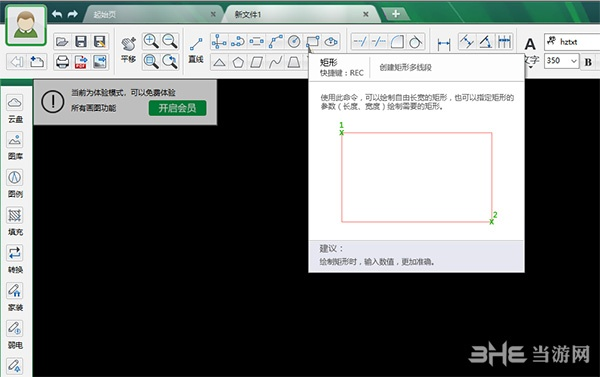Select the parallelogram shape tool
600x377 pixels.
[256, 62]
